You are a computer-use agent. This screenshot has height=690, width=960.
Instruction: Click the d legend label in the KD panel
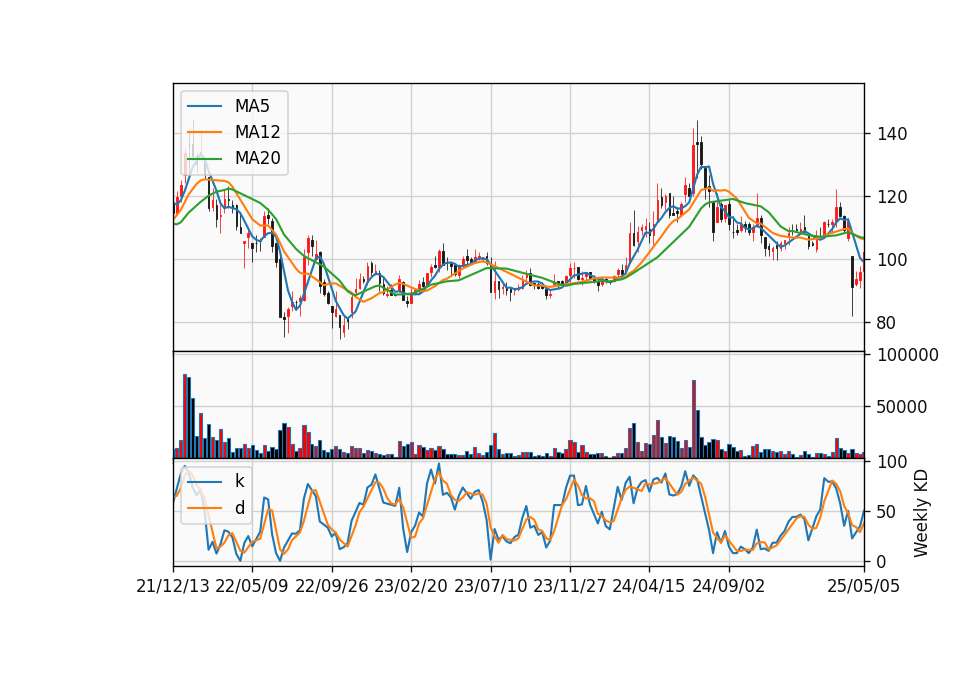click(239, 508)
